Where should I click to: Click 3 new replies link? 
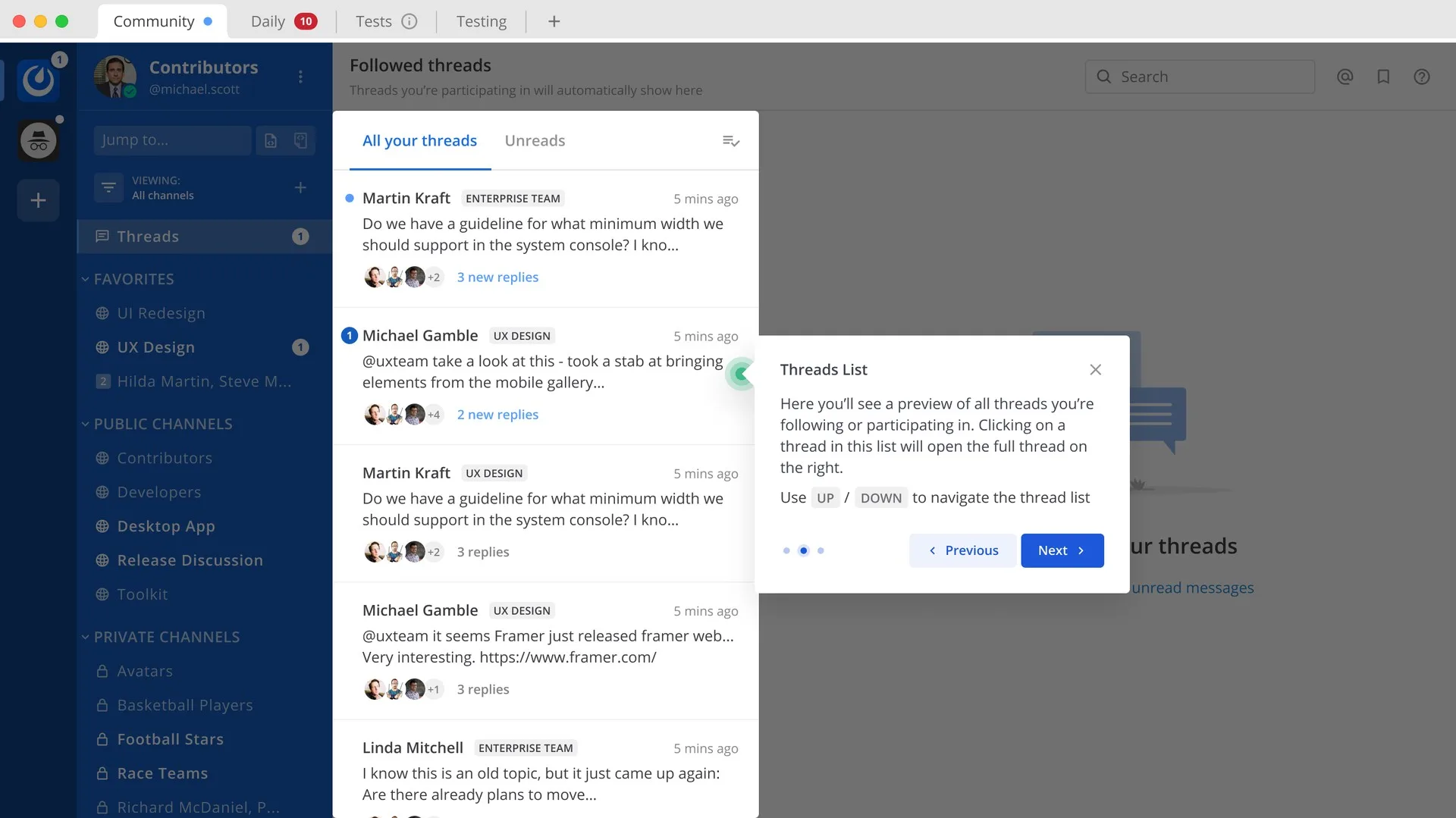[x=497, y=277]
